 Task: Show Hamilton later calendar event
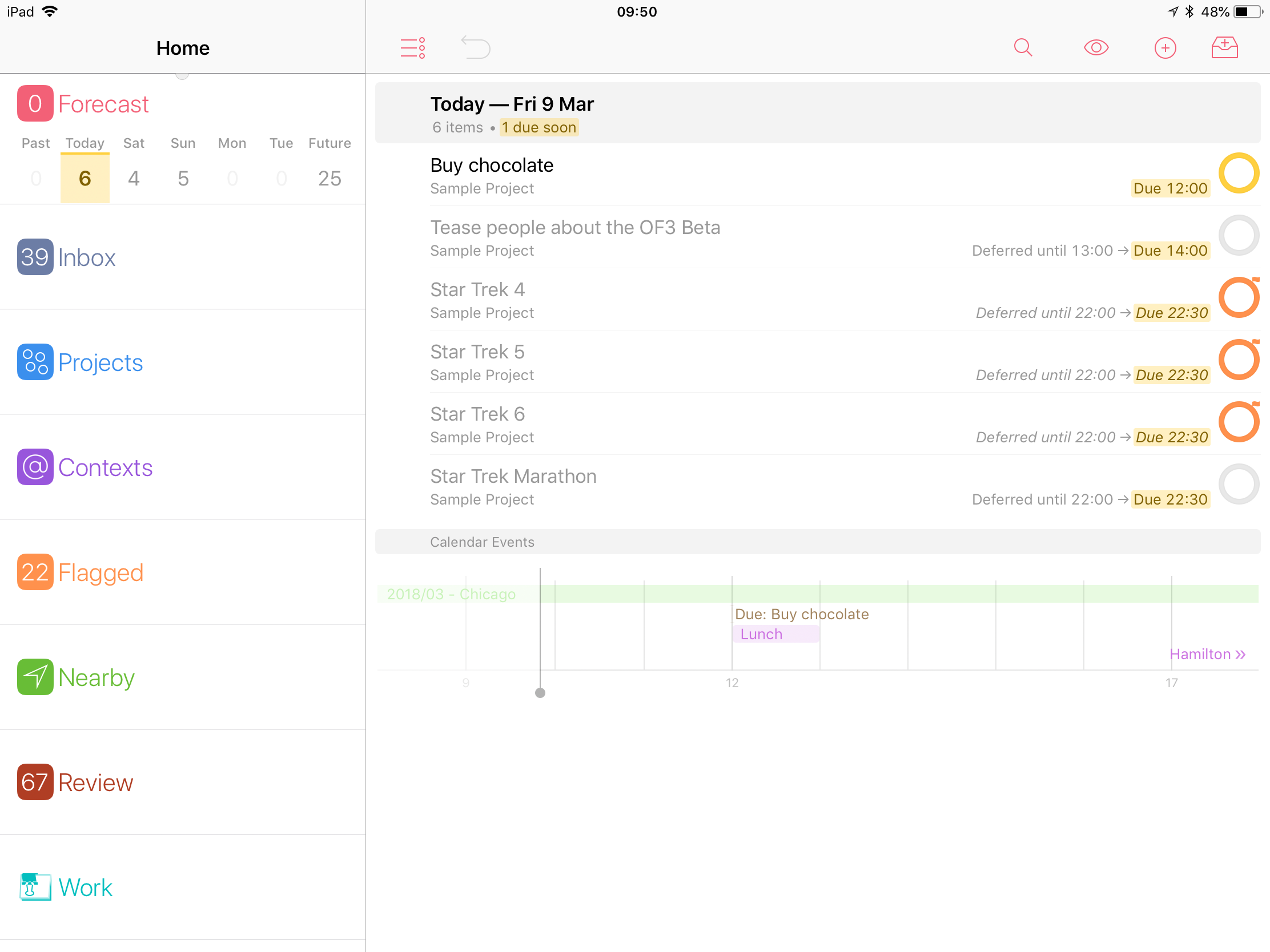[x=1207, y=654]
